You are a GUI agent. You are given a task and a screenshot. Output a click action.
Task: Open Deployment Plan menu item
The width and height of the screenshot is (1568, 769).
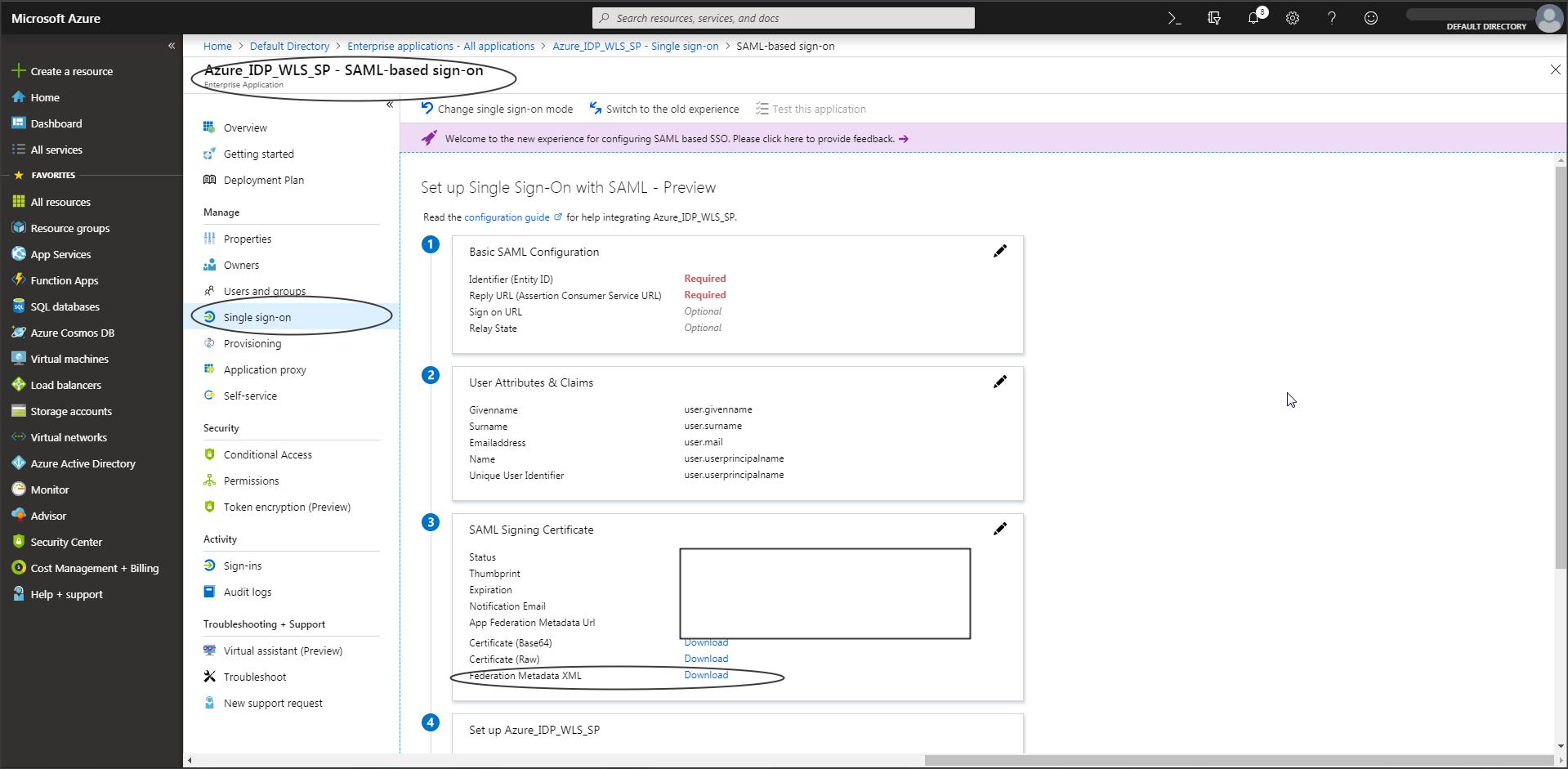tap(263, 180)
